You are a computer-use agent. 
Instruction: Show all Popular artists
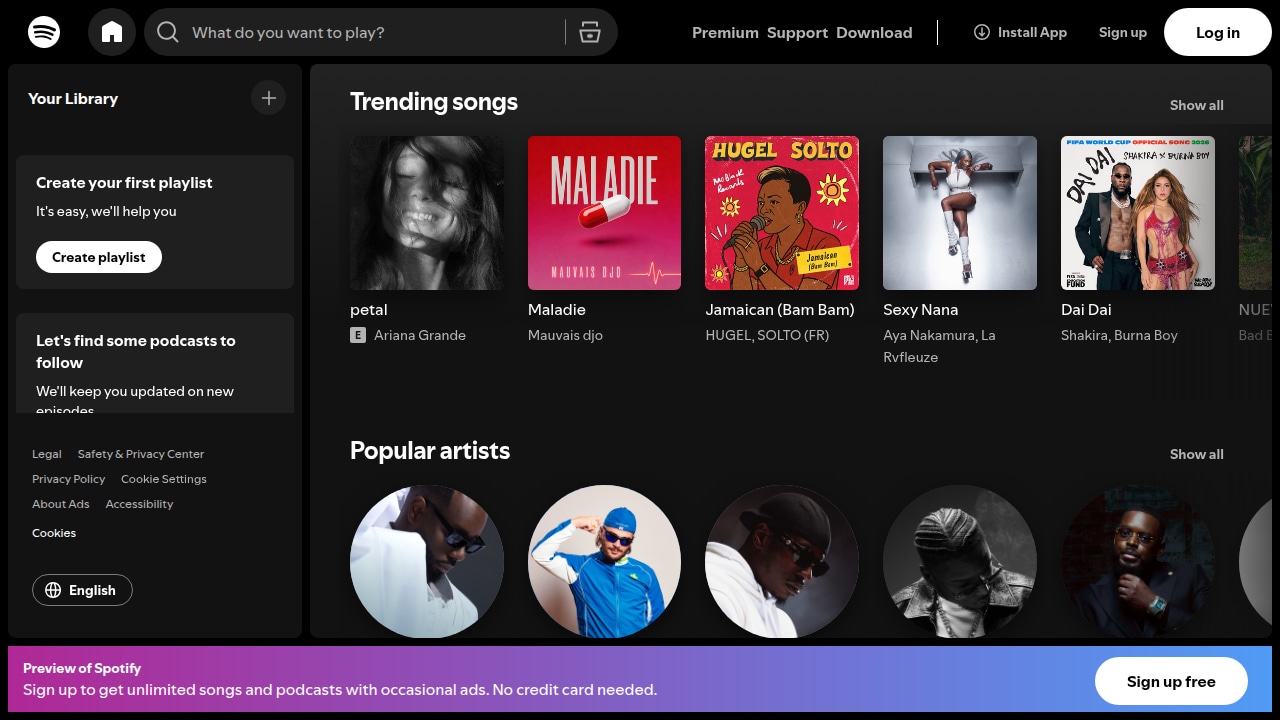(1197, 454)
